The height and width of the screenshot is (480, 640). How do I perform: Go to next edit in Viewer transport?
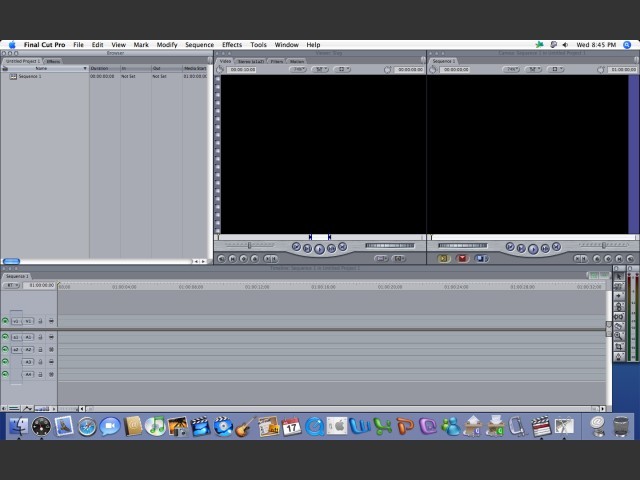pos(342,247)
